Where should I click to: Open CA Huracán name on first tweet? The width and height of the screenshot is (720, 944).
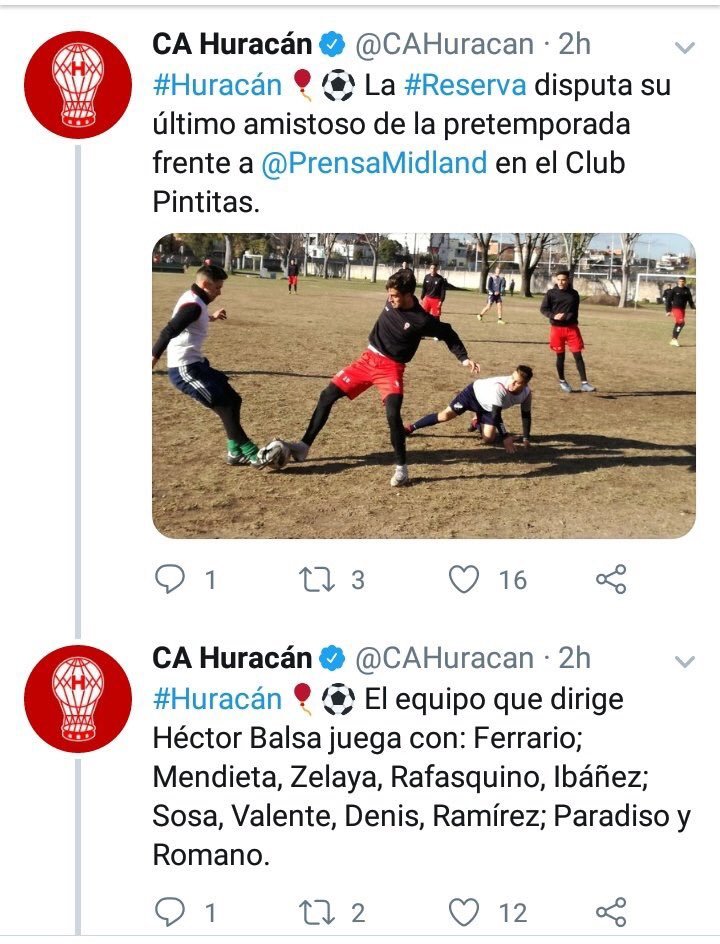click(x=232, y=45)
